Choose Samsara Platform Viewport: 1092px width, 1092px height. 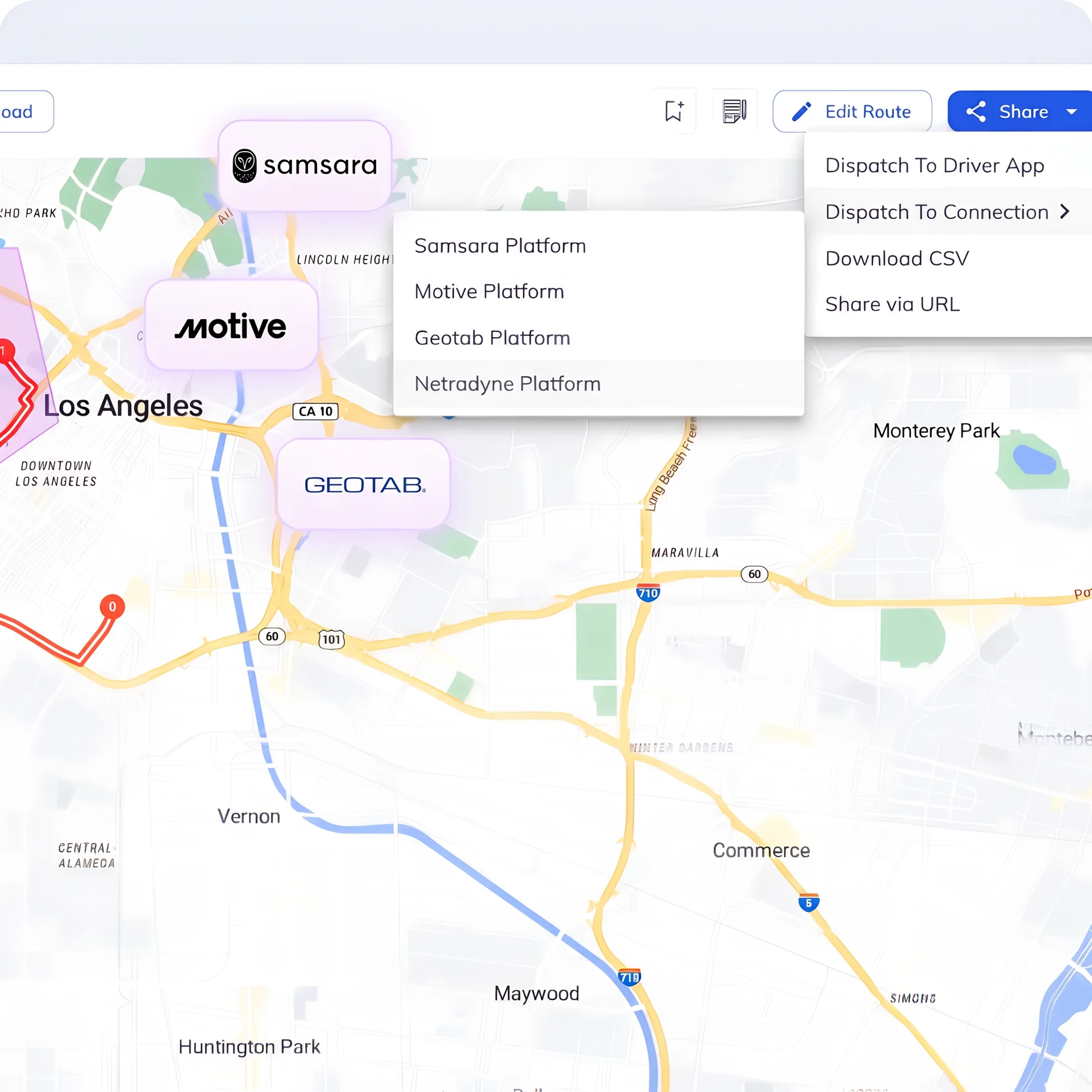click(x=599, y=246)
